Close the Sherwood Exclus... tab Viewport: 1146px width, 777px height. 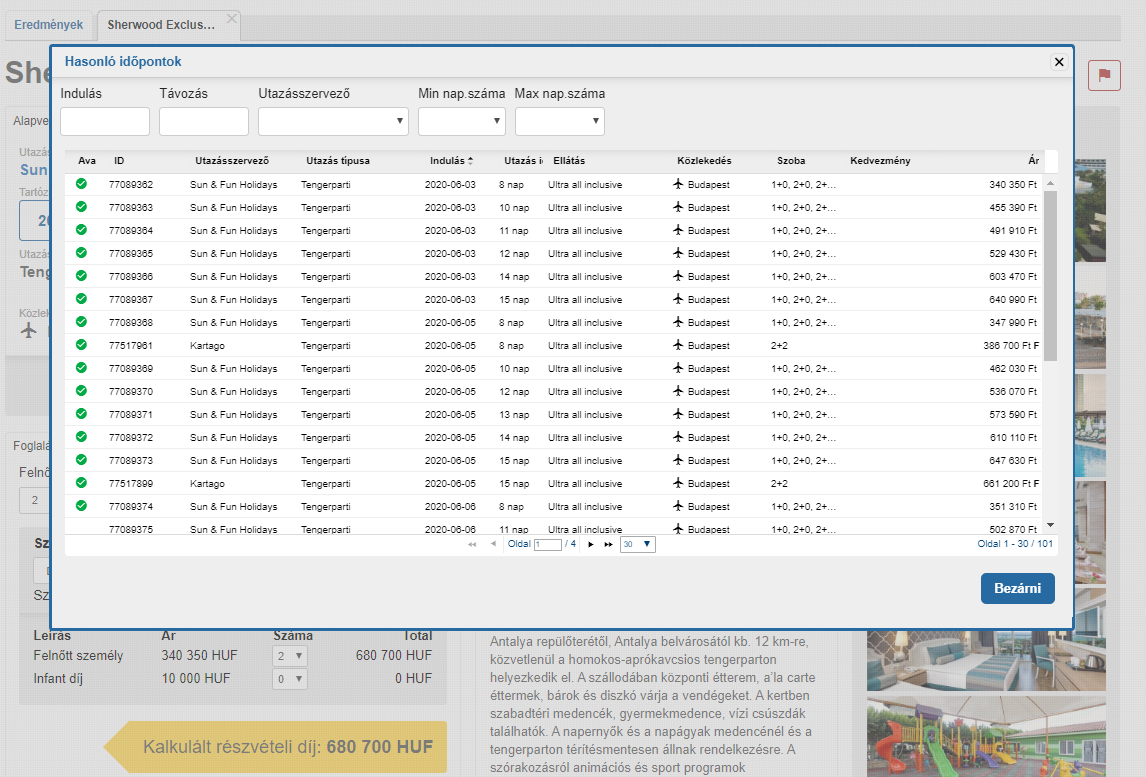click(232, 19)
